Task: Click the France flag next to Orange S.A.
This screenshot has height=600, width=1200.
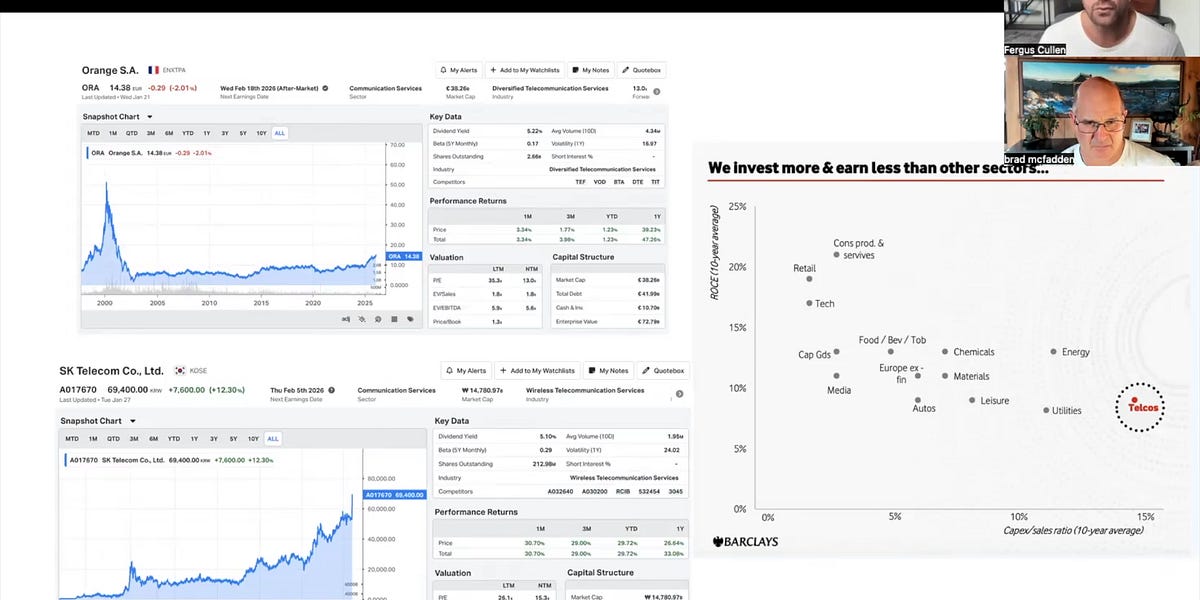Action: coord(153,70)
